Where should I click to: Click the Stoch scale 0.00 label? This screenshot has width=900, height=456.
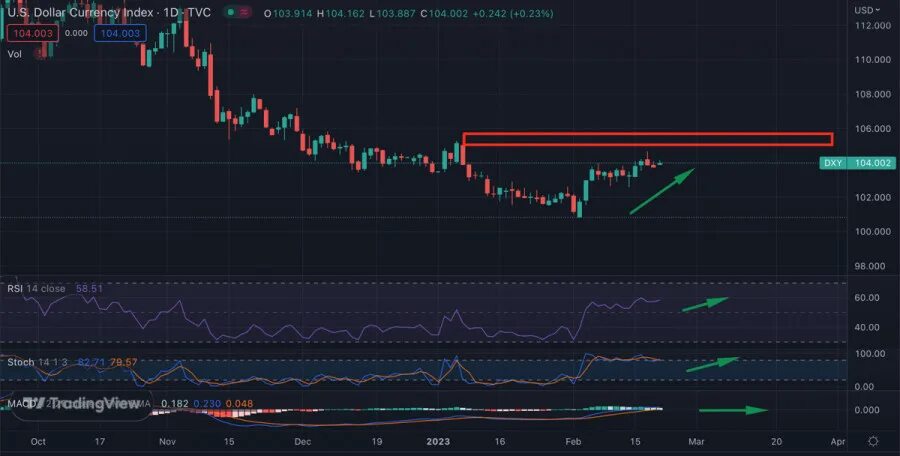pyautogui.click(x=864, y=387)
